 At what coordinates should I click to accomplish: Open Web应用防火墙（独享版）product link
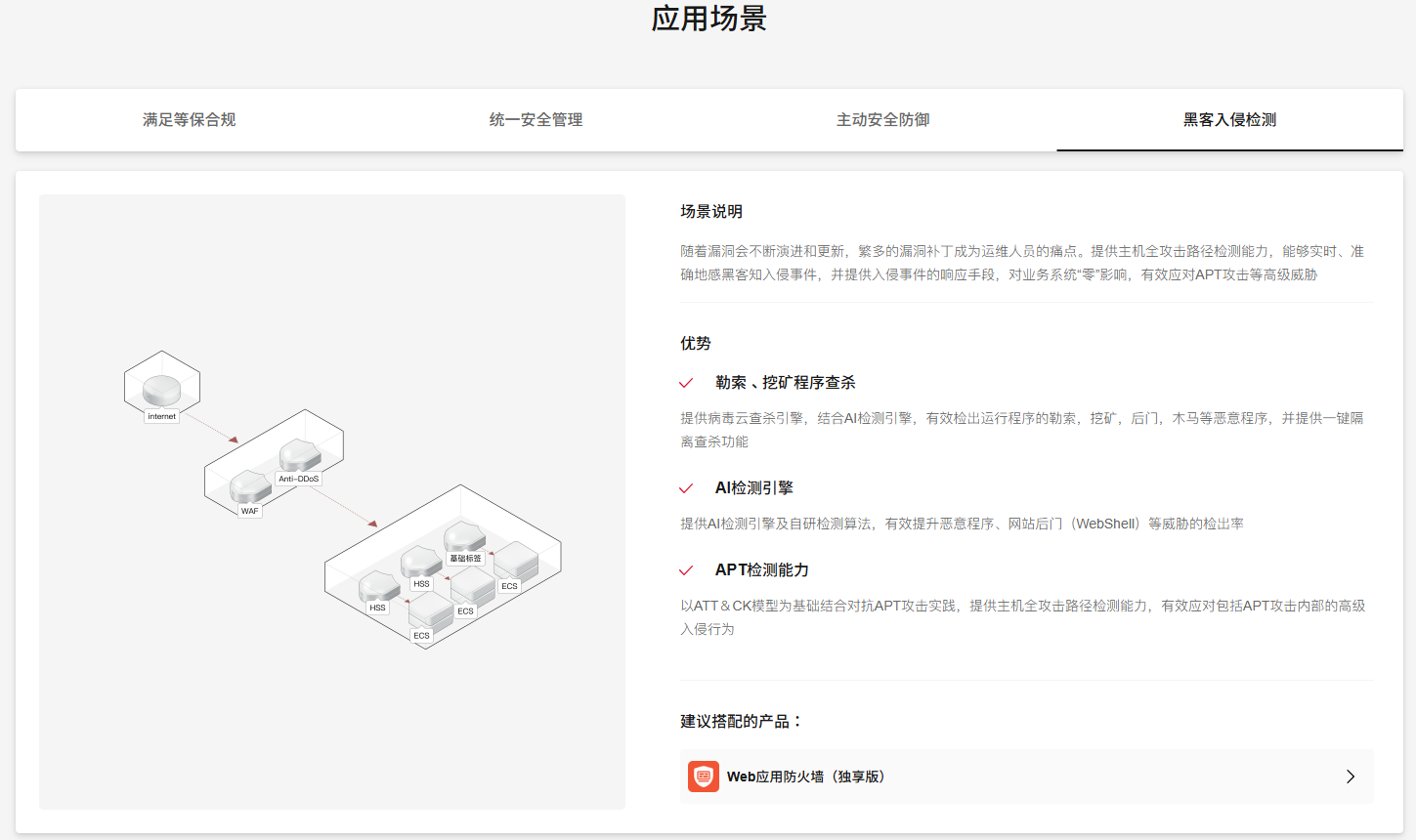(x=805, y=777)
